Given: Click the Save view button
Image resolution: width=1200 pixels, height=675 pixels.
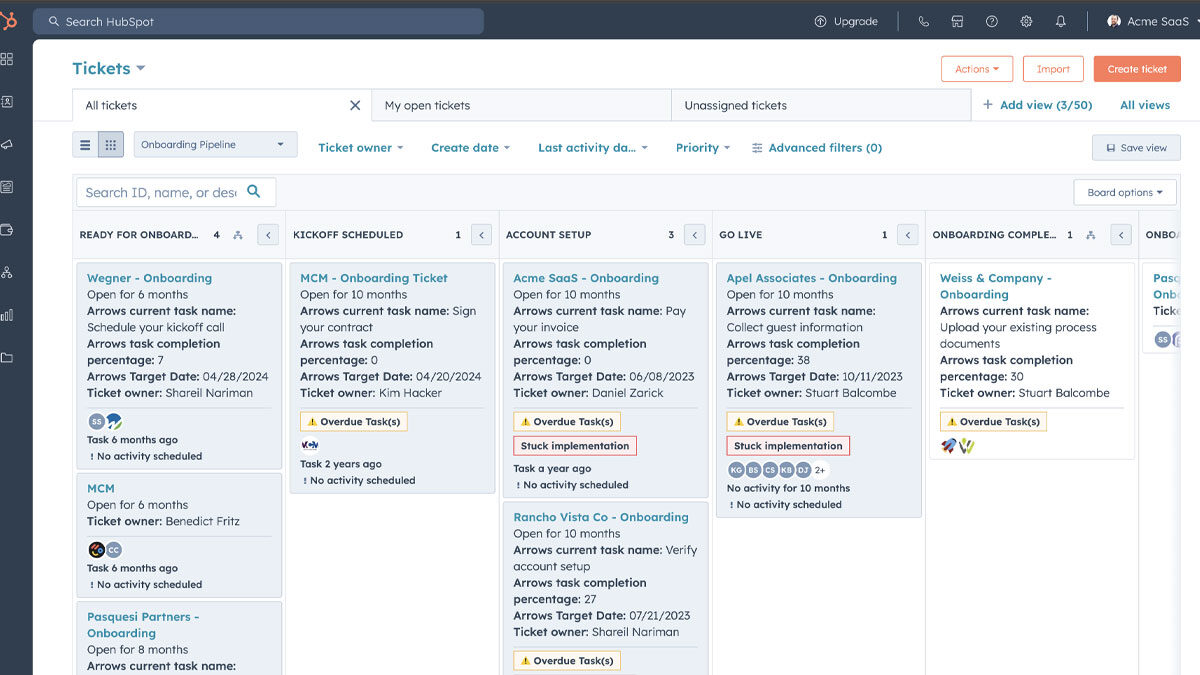Looking at the screenshot, I should 1136,148.
